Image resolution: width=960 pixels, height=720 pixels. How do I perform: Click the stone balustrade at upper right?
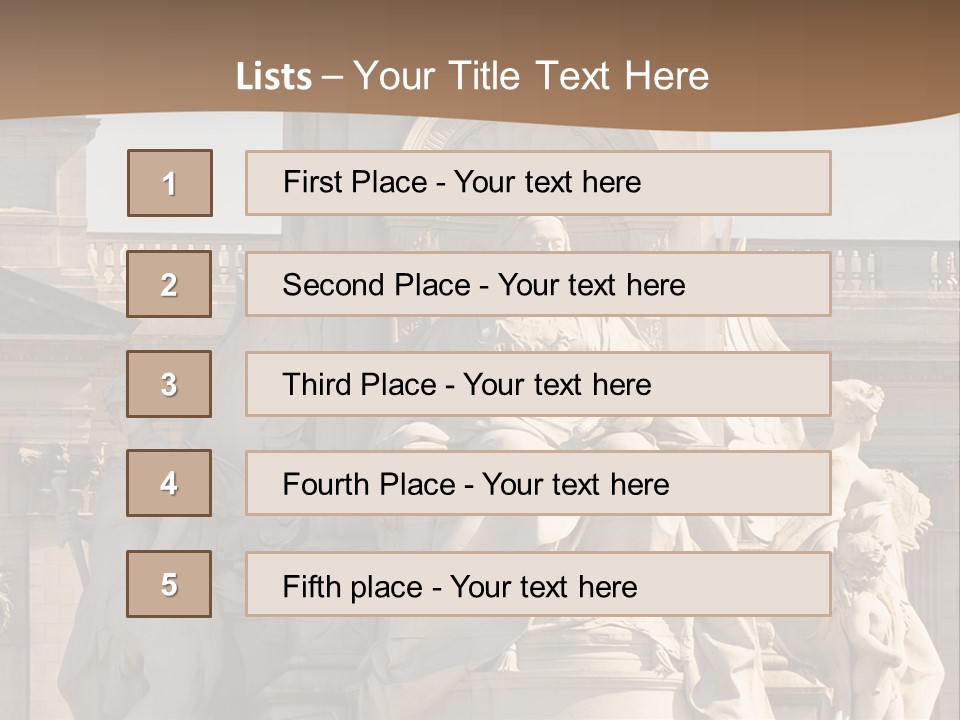pyautogui.click(x=895, y=268)
